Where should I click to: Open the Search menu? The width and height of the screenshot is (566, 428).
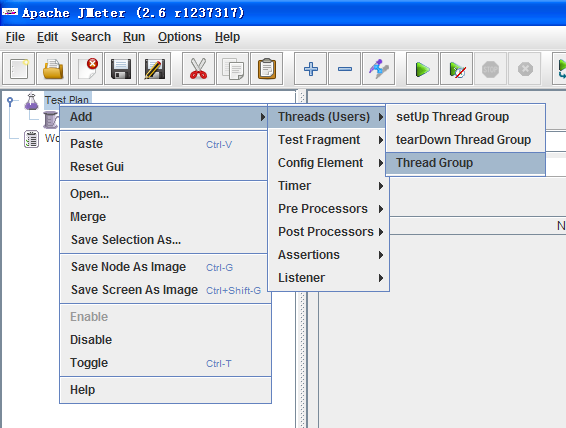click(x=91, y=37)
